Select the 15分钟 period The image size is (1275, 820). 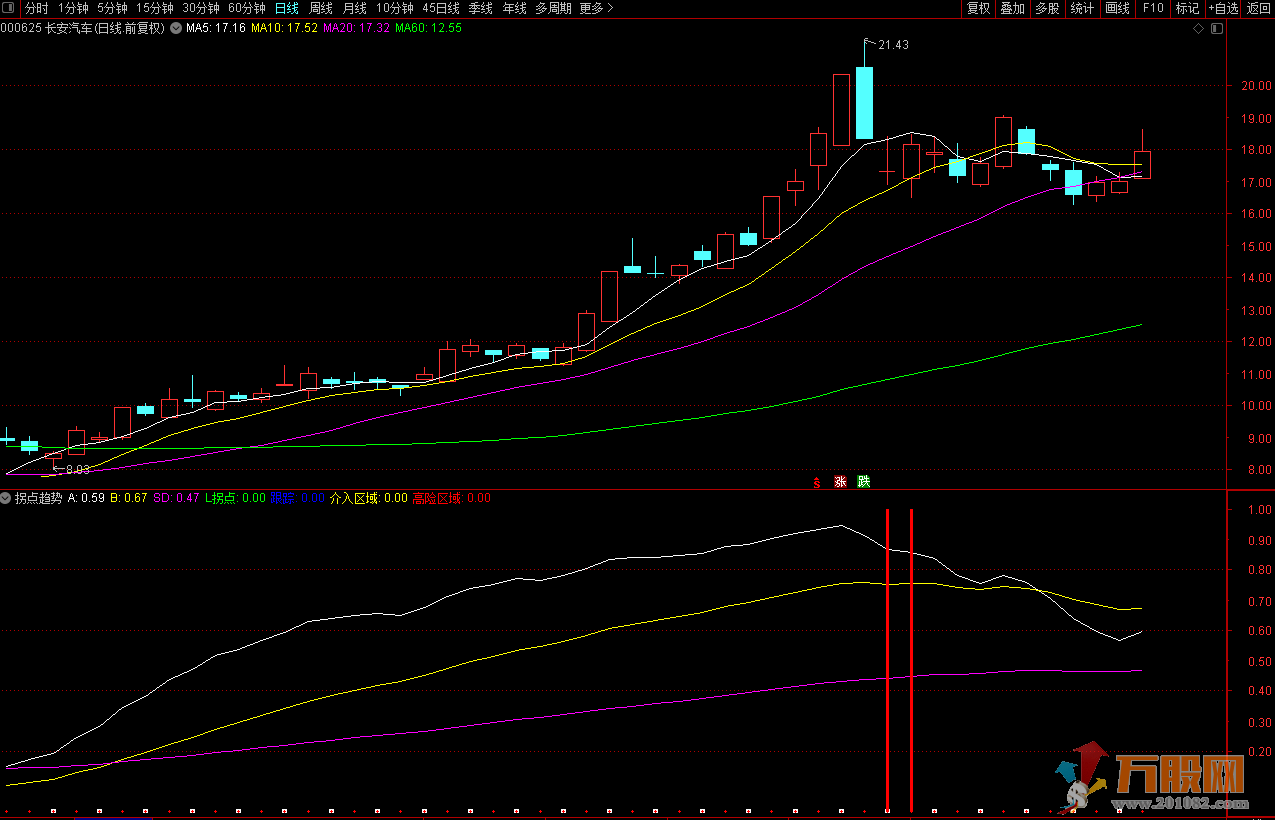click(x=154, y=8)
